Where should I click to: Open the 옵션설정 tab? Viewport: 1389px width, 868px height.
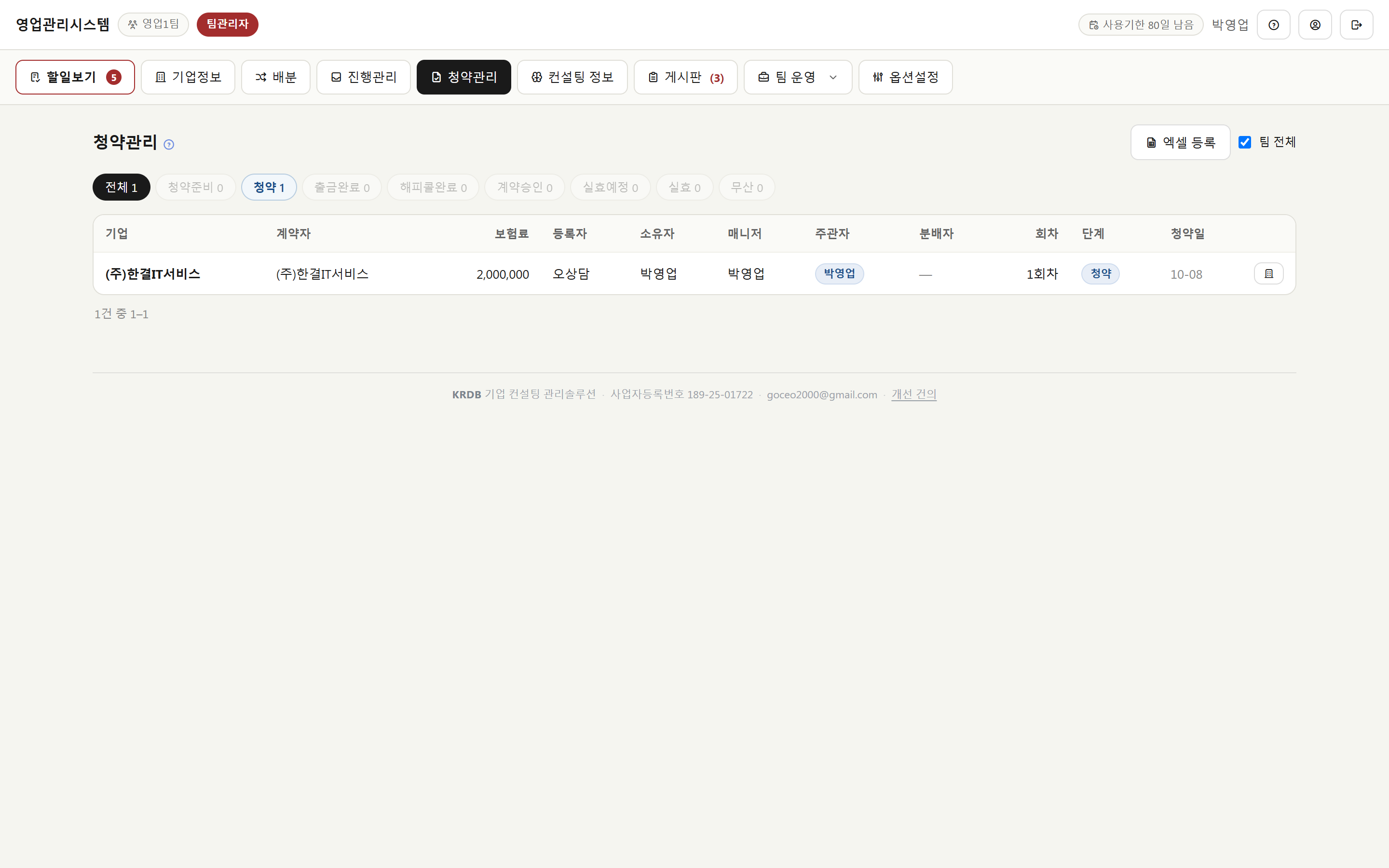point(905,77)
